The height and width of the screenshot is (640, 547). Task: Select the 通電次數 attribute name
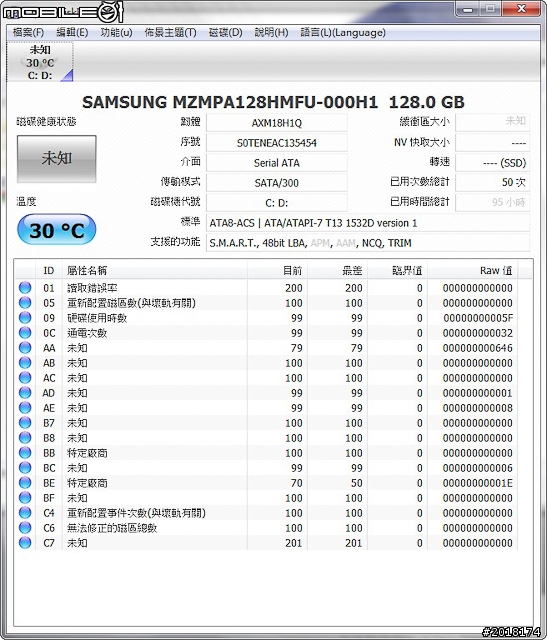(x=87, y=333)
